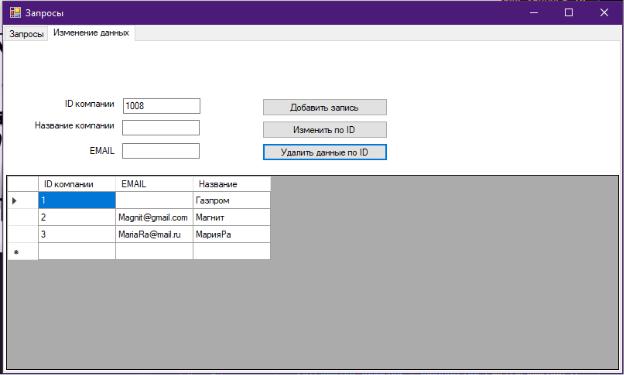Select the EMAIL text field
Viewport: 624px width, 375px height.
coord(161,151)
